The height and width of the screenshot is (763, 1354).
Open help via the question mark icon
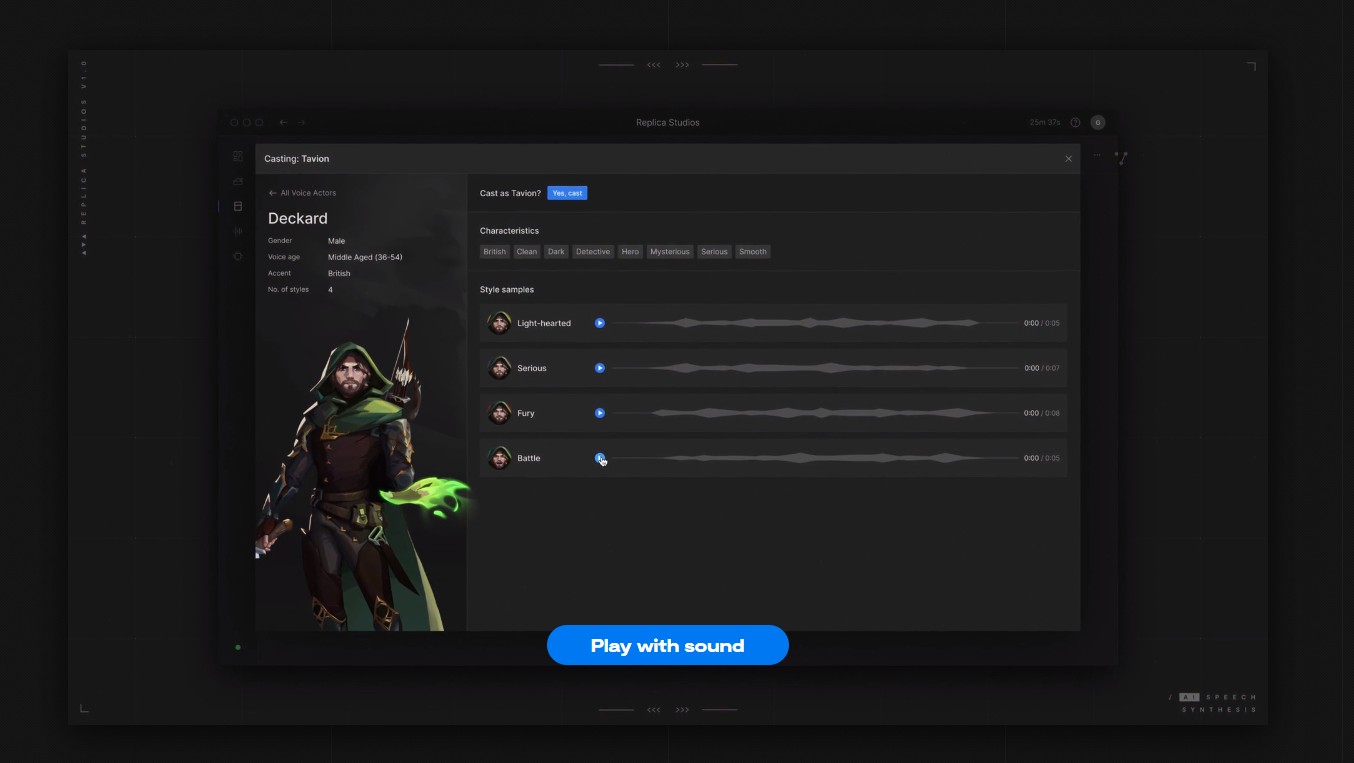(1075, 122)
